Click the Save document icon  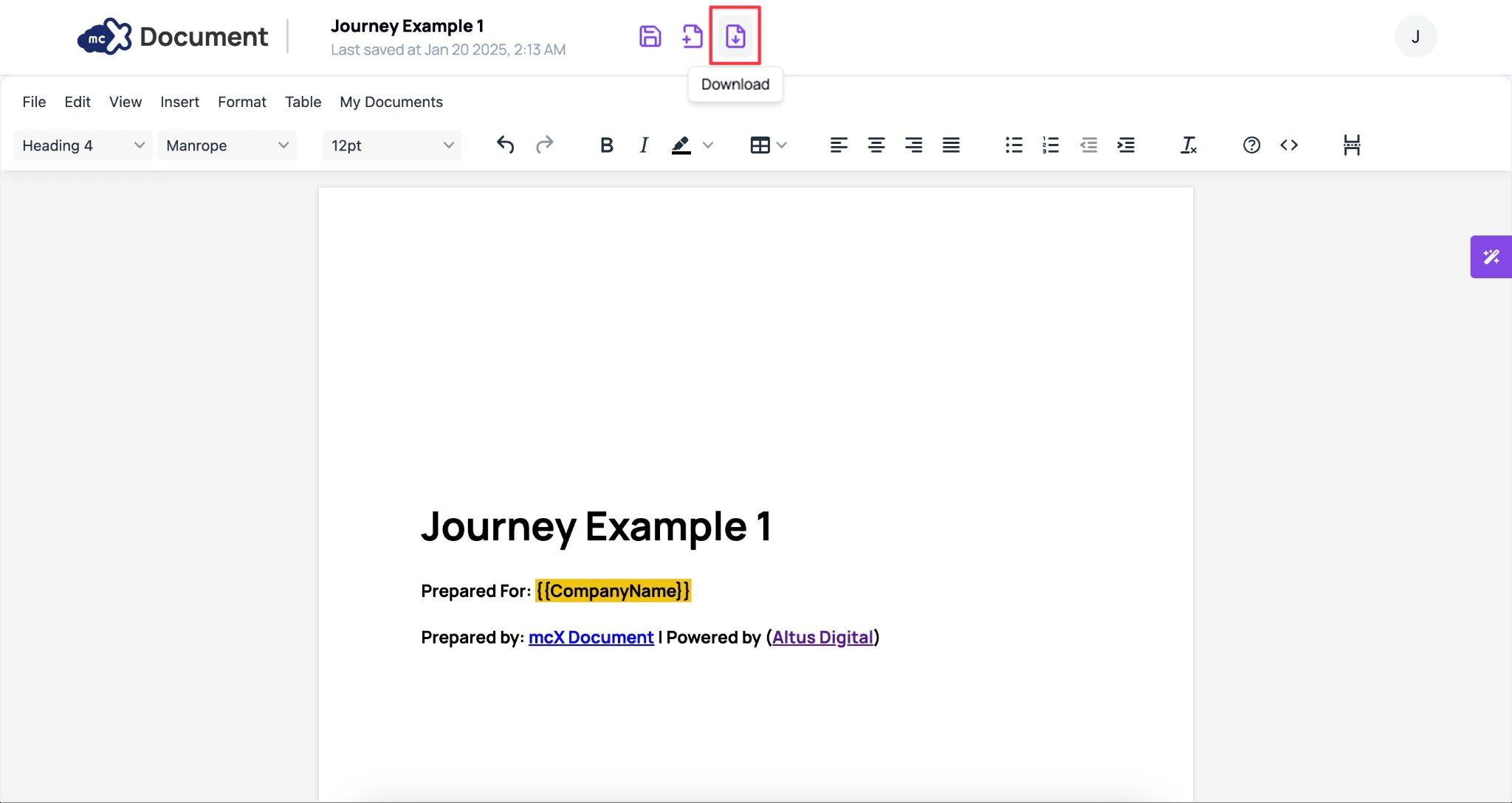(x=650, y=36)
